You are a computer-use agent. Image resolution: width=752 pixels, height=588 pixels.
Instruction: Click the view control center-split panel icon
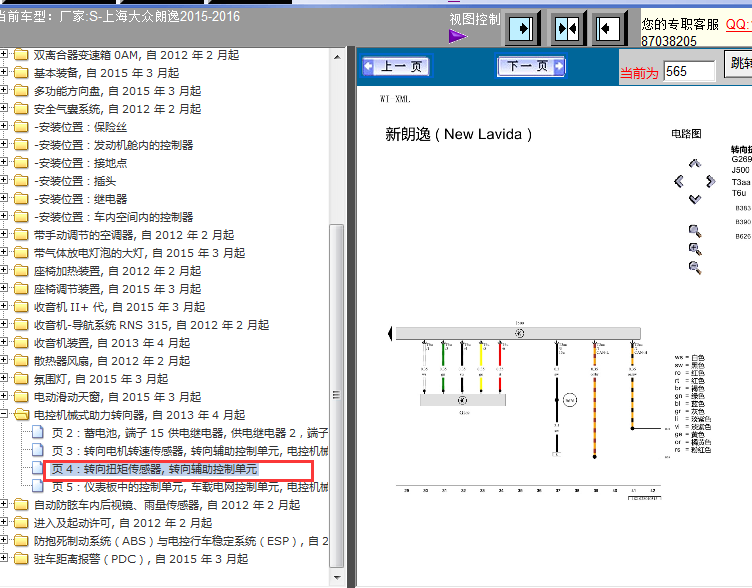(566, 29)
